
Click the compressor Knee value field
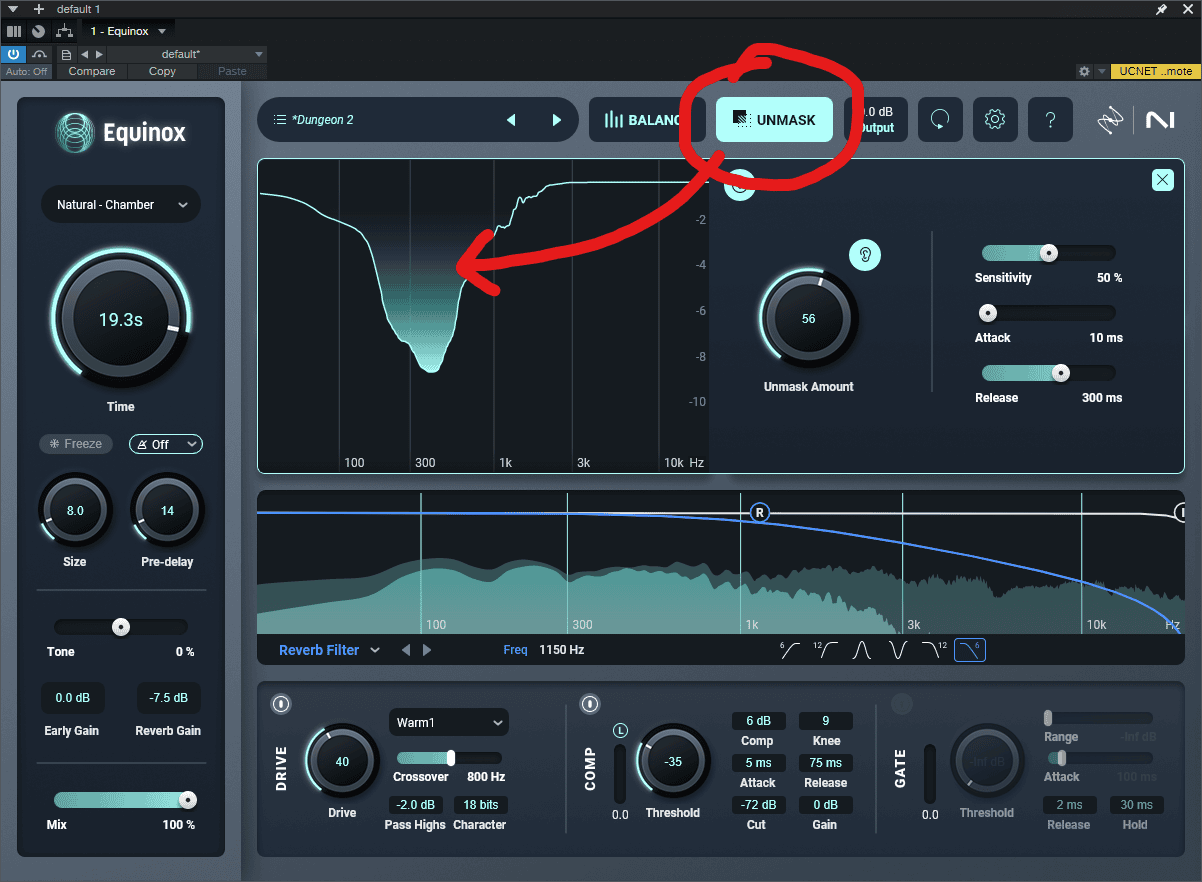coord(825,721)
